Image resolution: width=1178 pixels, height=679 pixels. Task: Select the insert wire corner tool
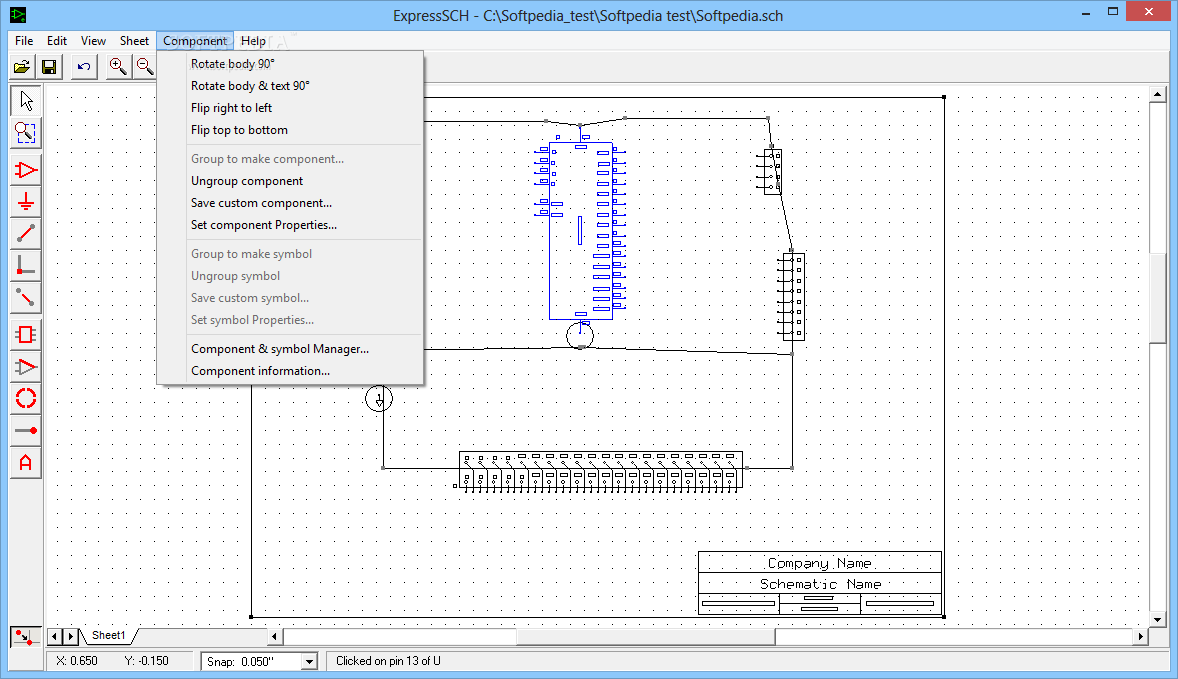pyautogui.click(x=26, y=266)
